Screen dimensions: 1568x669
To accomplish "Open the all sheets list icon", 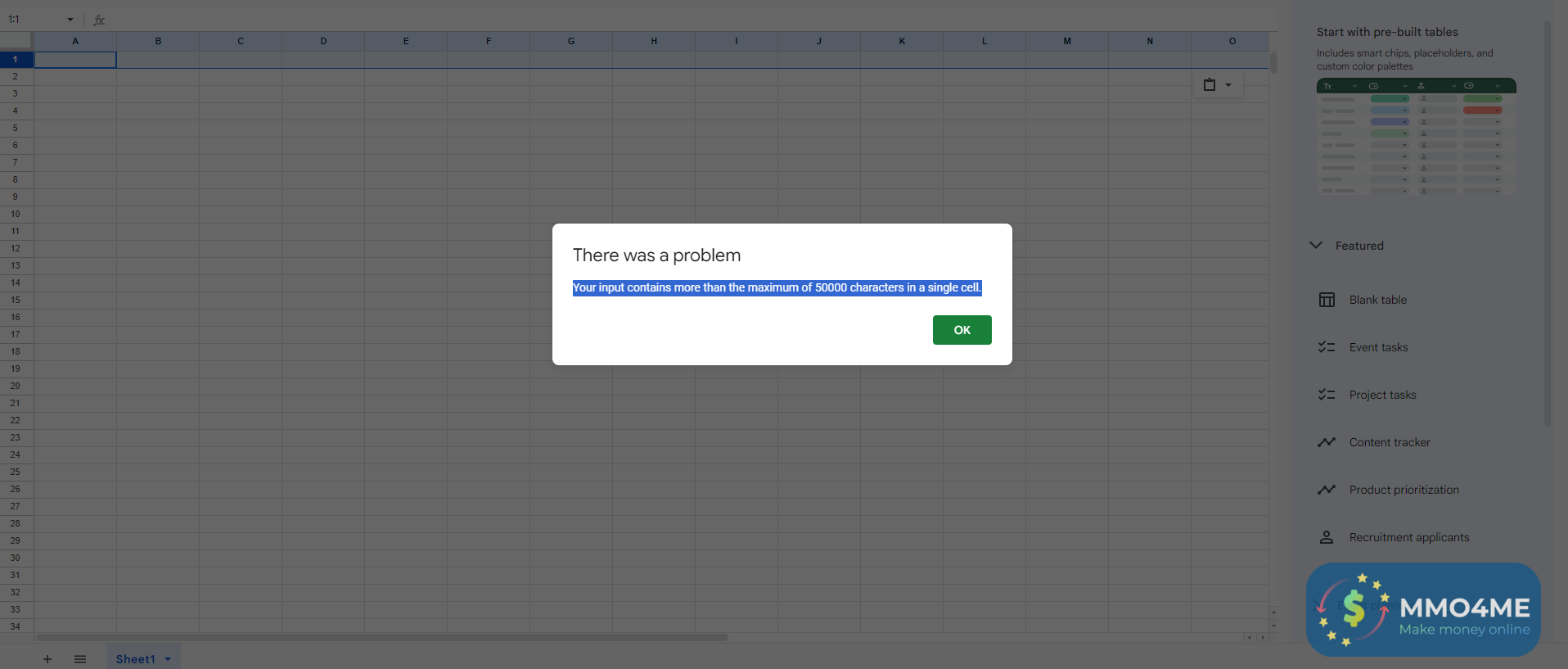I will (80, 659).
